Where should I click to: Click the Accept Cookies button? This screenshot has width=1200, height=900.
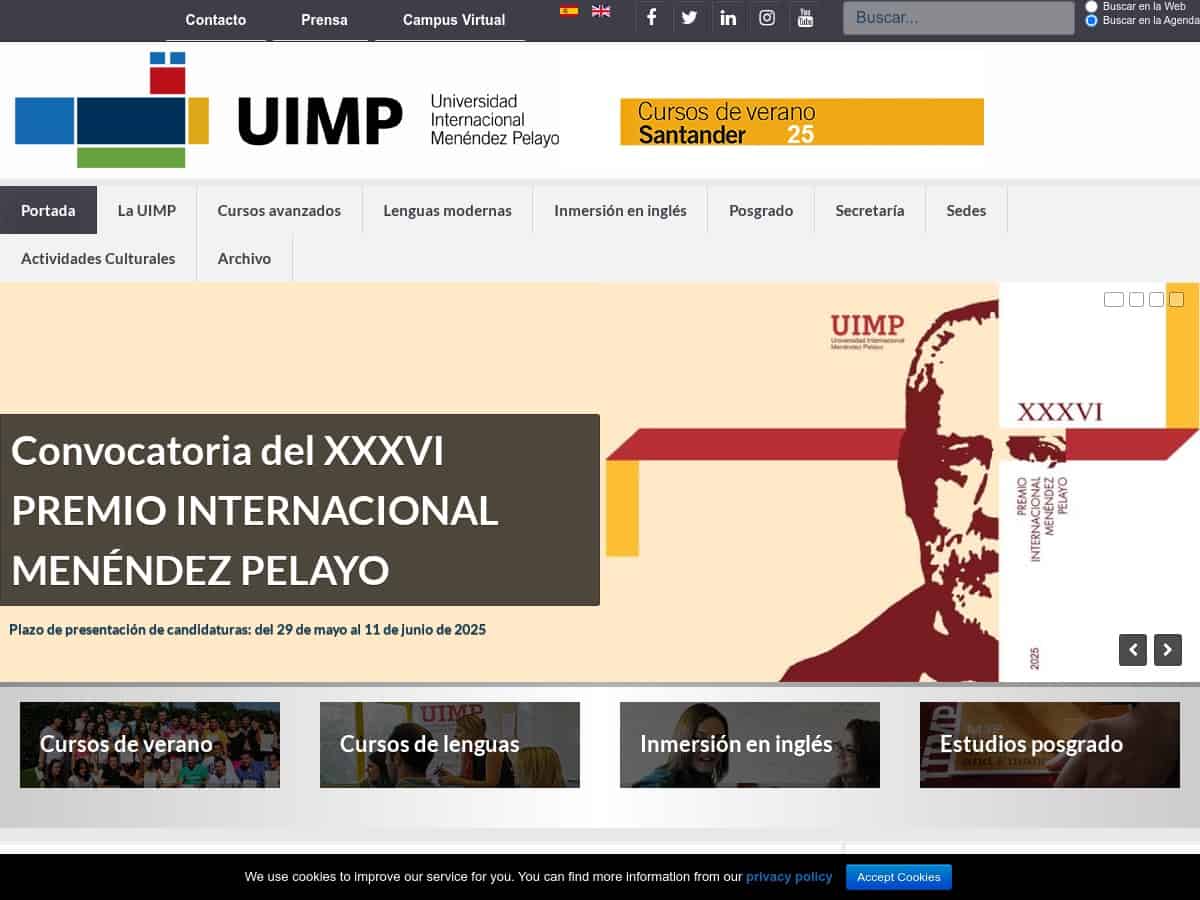[x=899, y=877]
